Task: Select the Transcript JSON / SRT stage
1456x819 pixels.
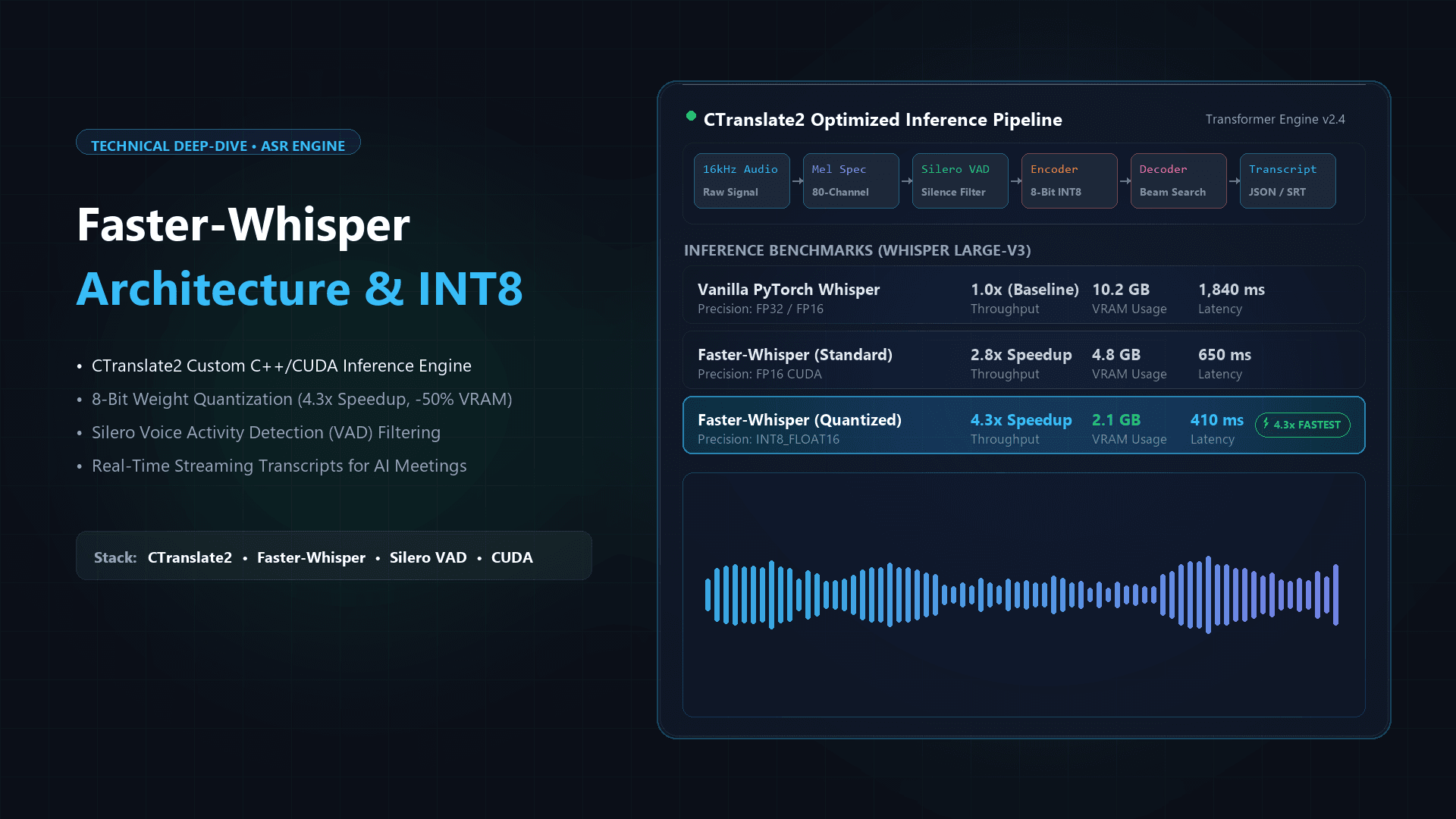Action: coord(1288,180)
